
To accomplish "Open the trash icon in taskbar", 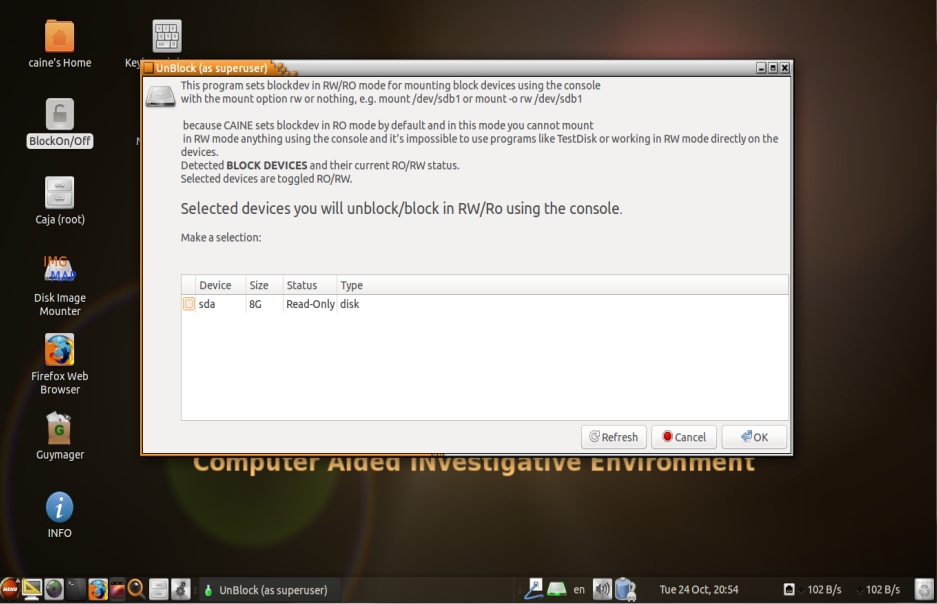I will click(924, 589).
